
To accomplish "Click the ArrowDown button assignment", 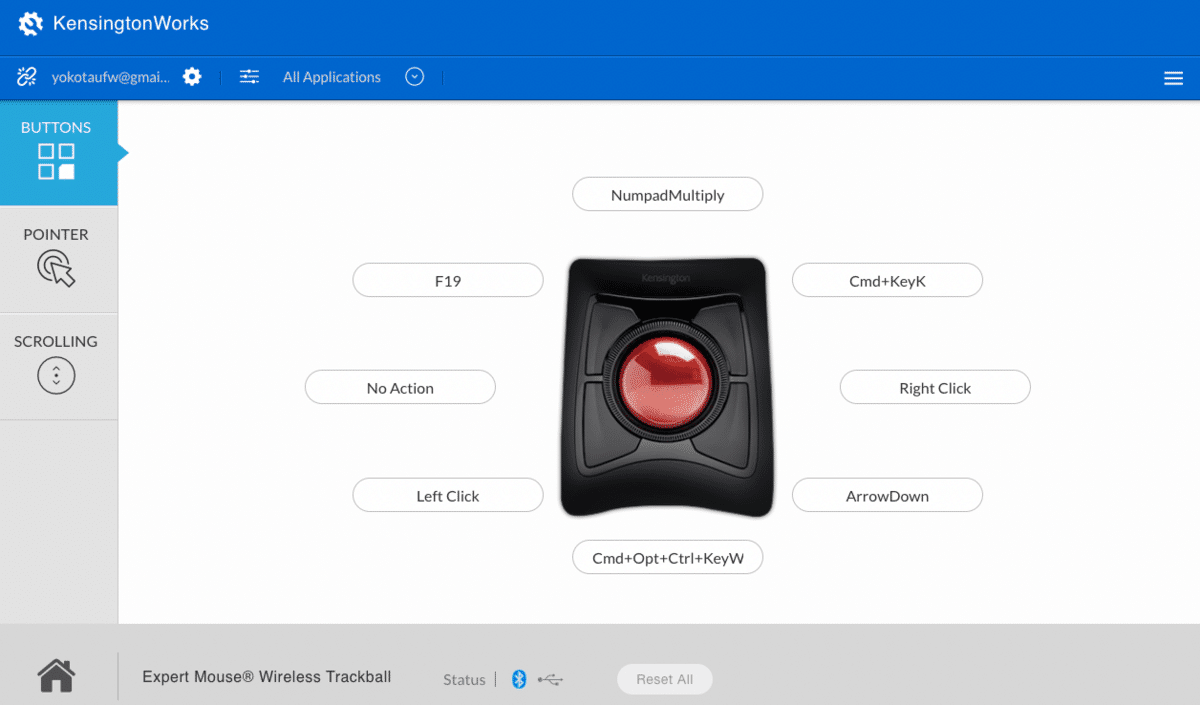I will click(887, 496).
